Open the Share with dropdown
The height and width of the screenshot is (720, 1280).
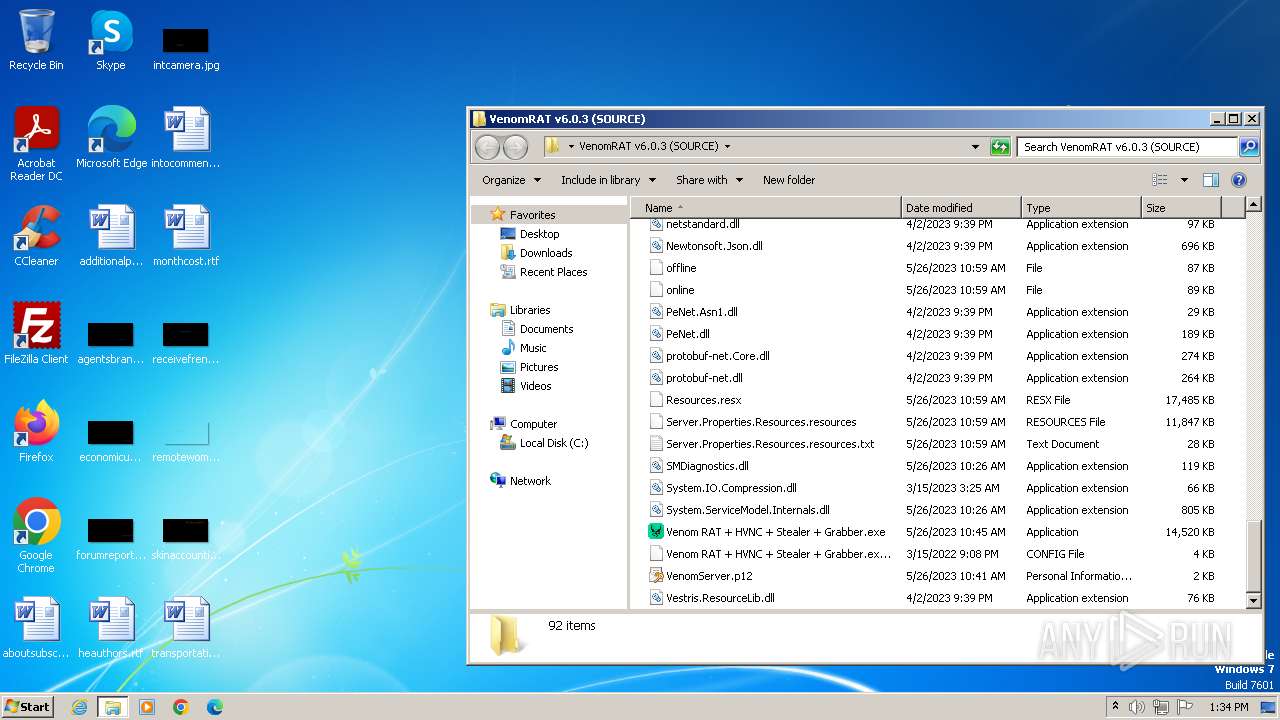coord(709,180)
